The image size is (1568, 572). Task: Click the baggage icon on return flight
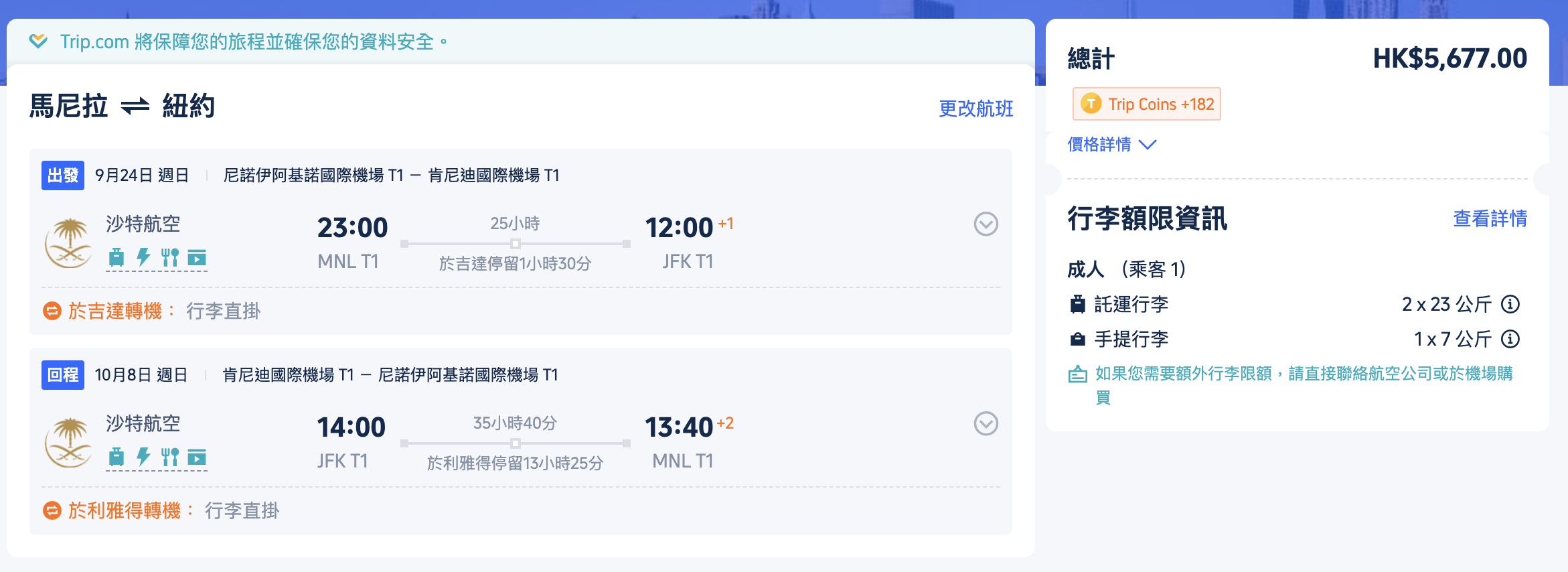click(x=116, y=457)
